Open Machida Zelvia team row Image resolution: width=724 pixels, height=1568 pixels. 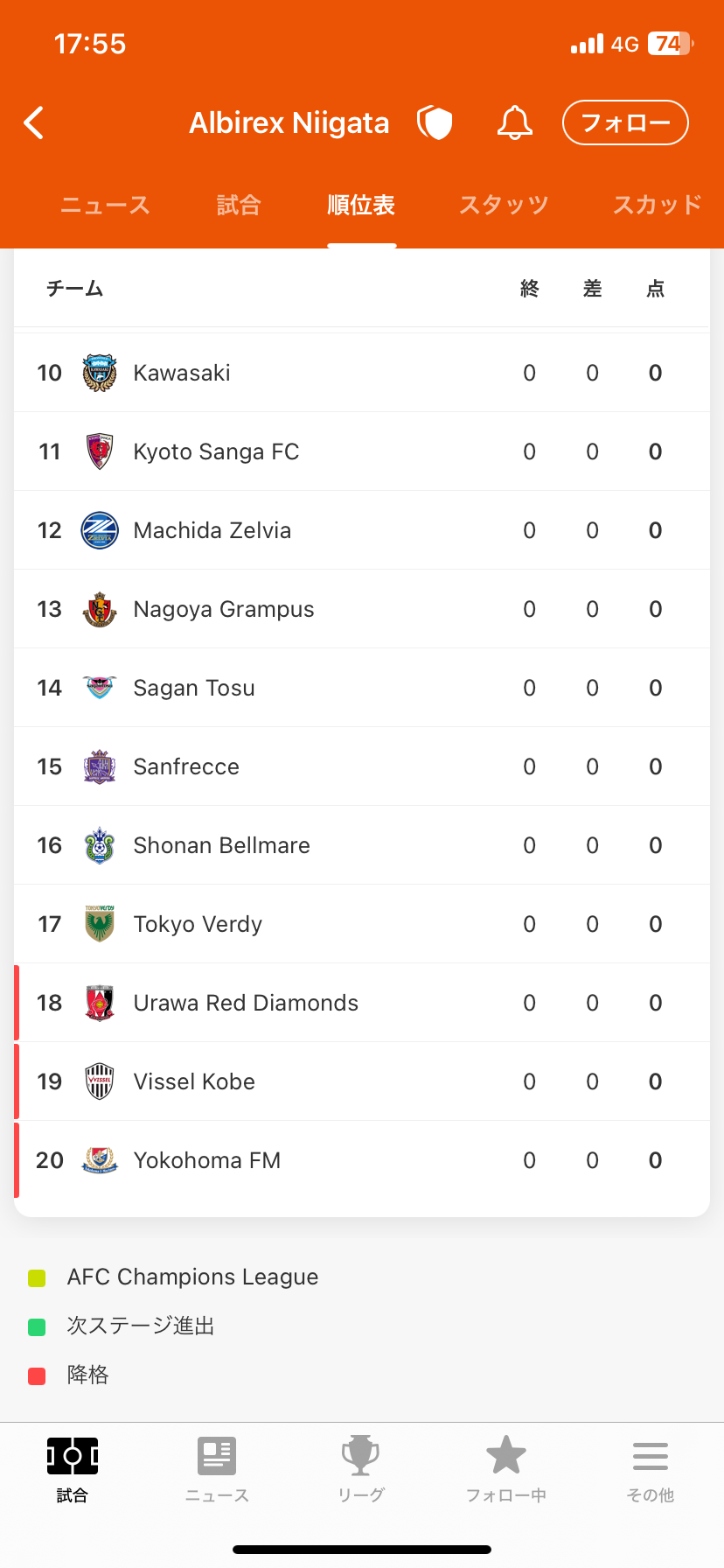[x=212, y=530]
